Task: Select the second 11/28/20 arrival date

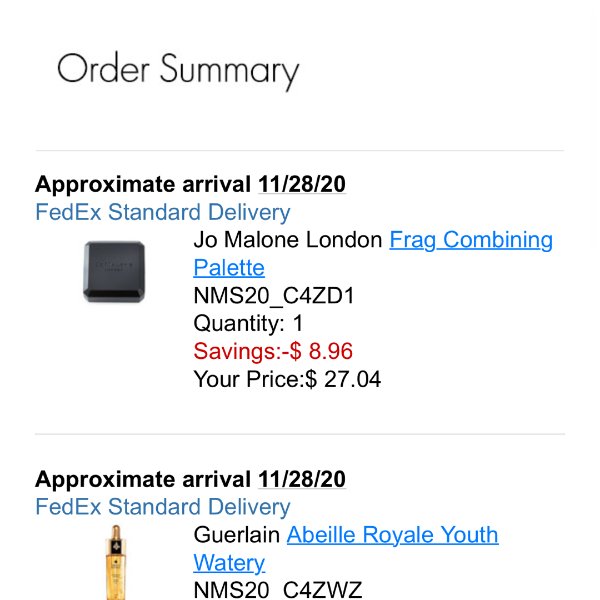Action: (302, 479)
